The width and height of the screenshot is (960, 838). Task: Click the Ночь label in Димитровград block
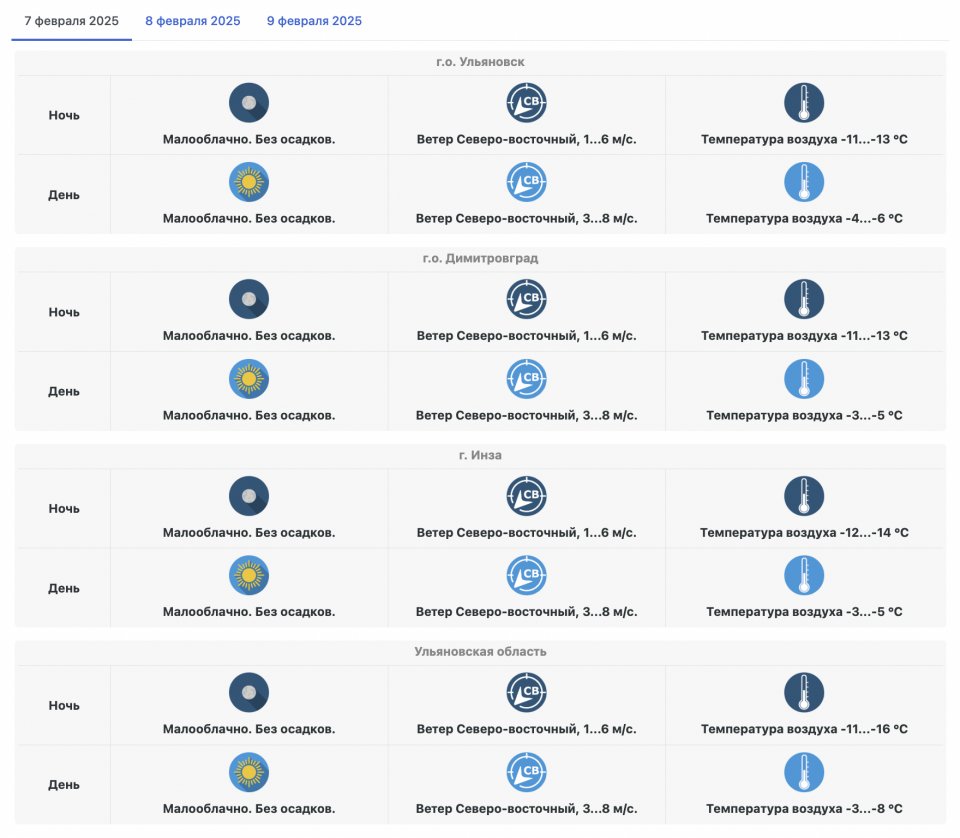pos(64,312)
